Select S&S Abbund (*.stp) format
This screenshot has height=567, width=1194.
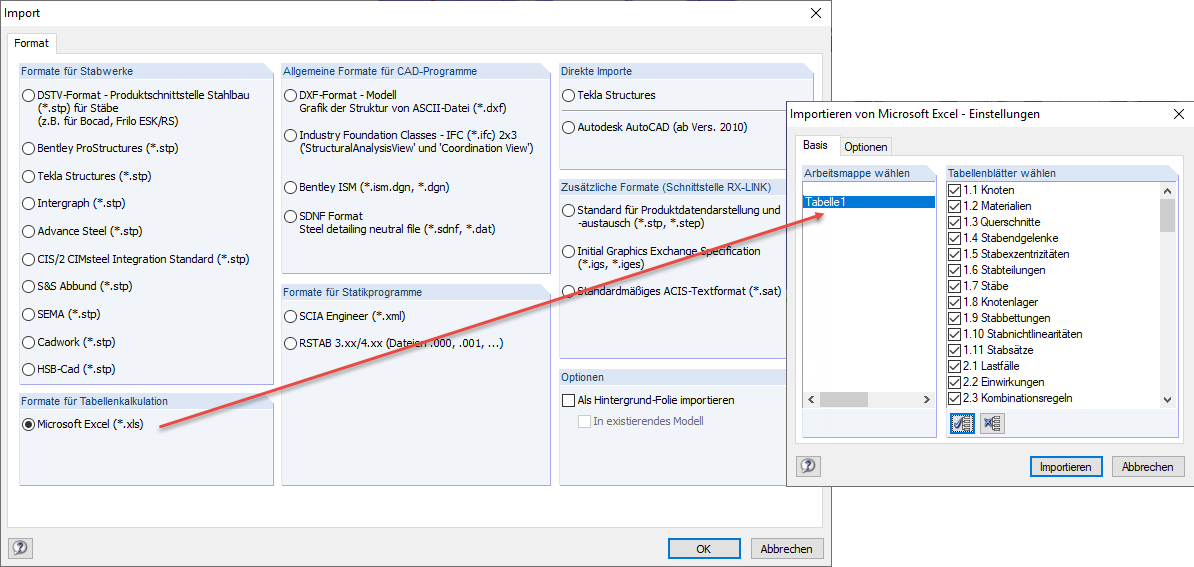click(29, 287)
